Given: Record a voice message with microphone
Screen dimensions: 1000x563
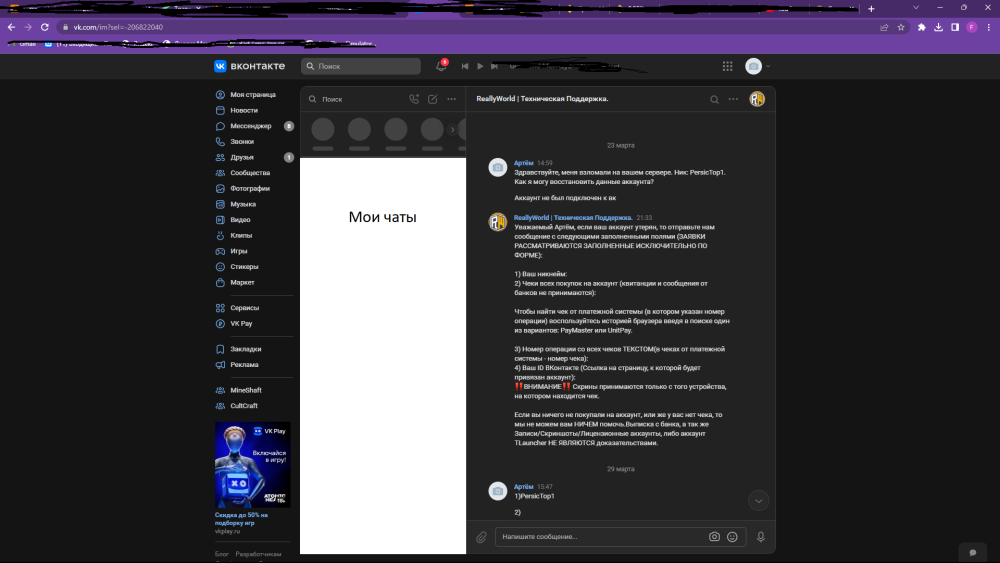Looking at the screenshot, I should click(761, 537).
